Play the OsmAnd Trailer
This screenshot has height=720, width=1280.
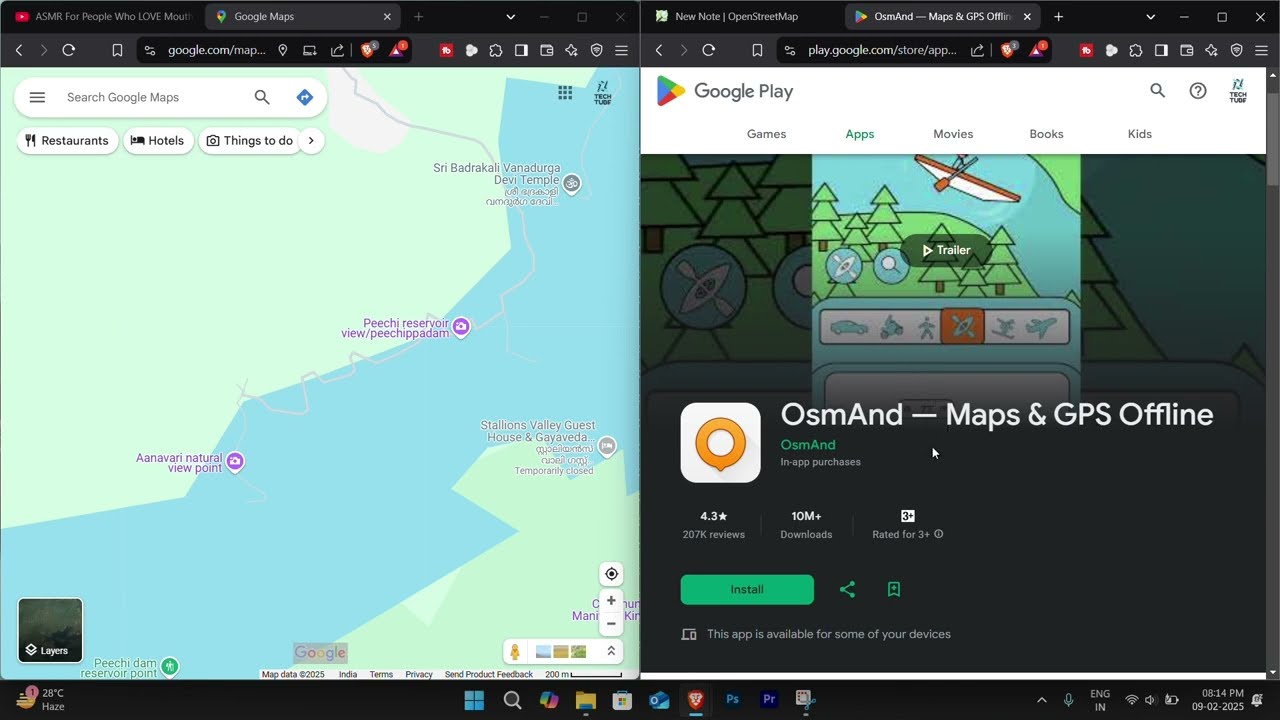point(946,250)
